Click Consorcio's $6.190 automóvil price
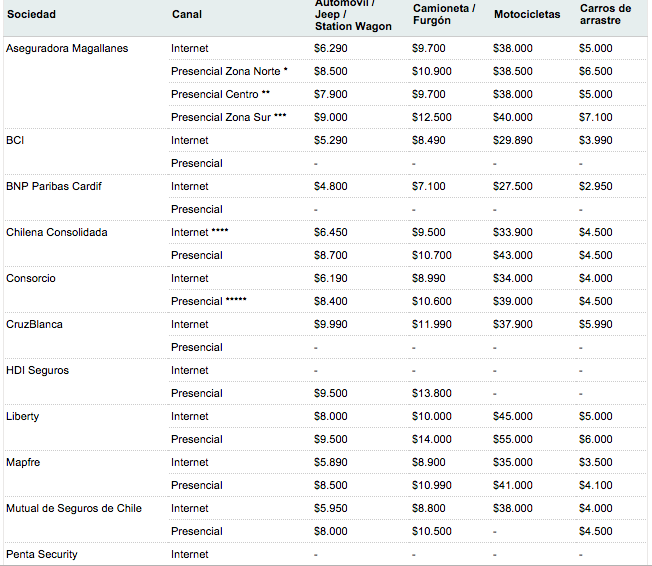Screen dimensions: 652x566 point(331,278)
